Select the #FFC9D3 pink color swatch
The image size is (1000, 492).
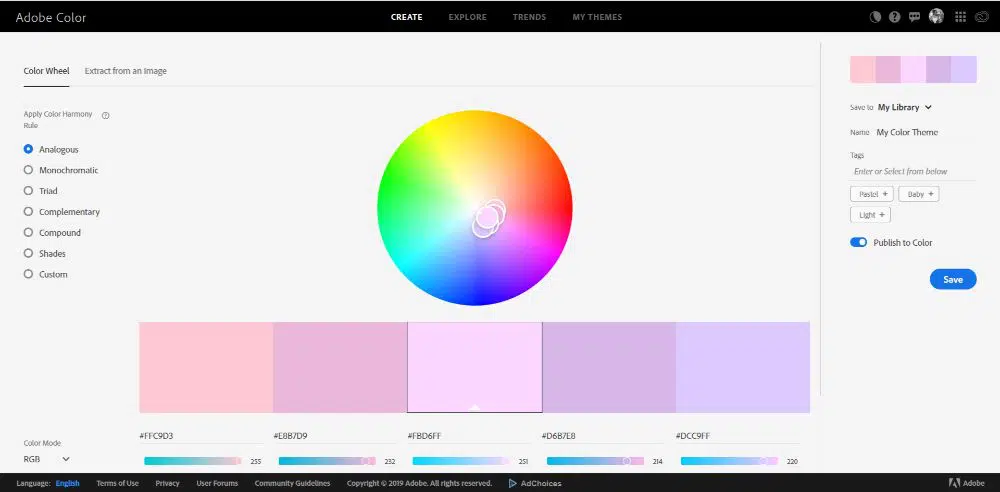206,367
